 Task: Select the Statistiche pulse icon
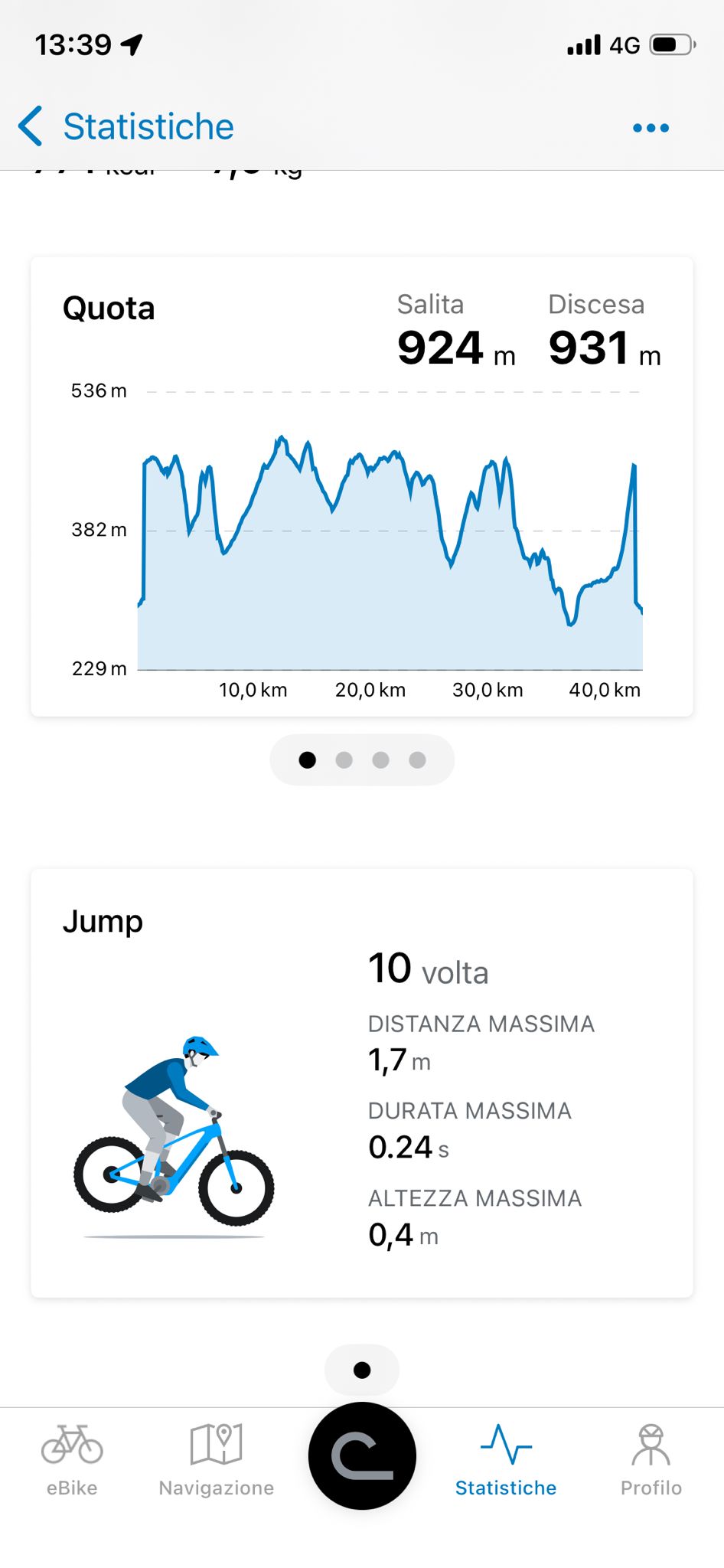(506, 1443)
